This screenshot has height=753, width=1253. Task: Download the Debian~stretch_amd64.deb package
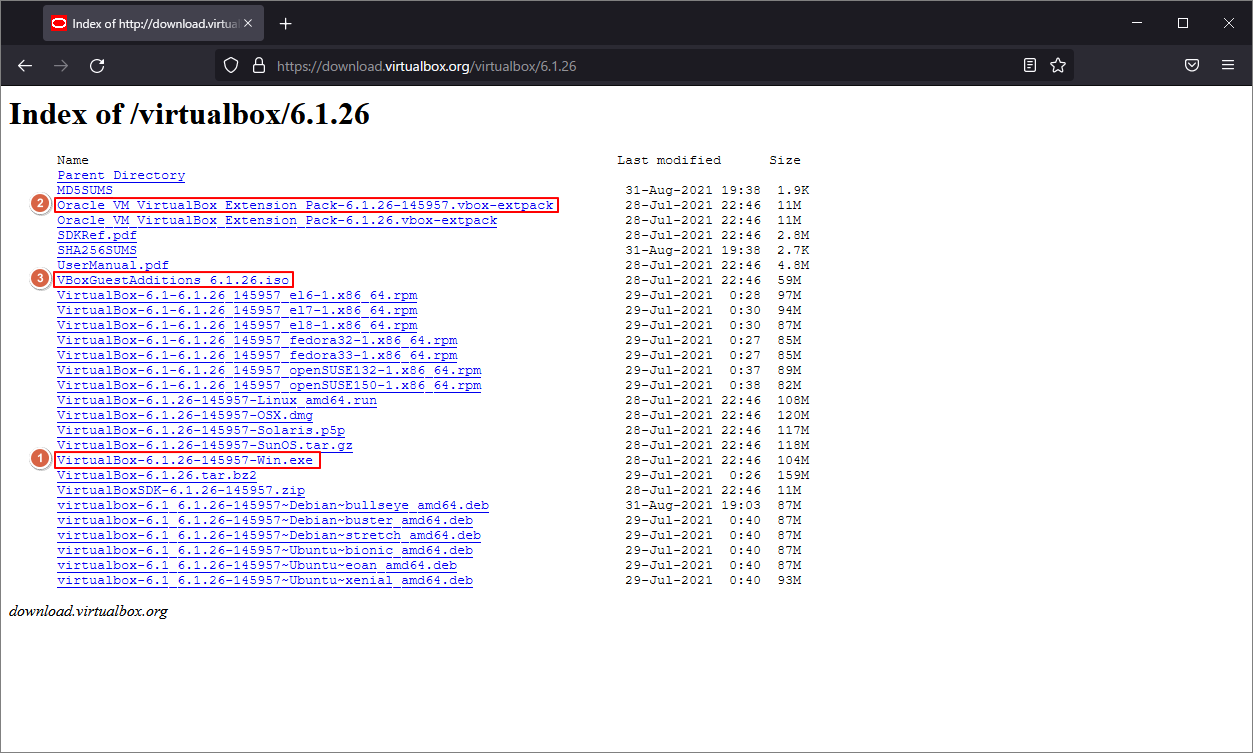(x=269, y=535)
